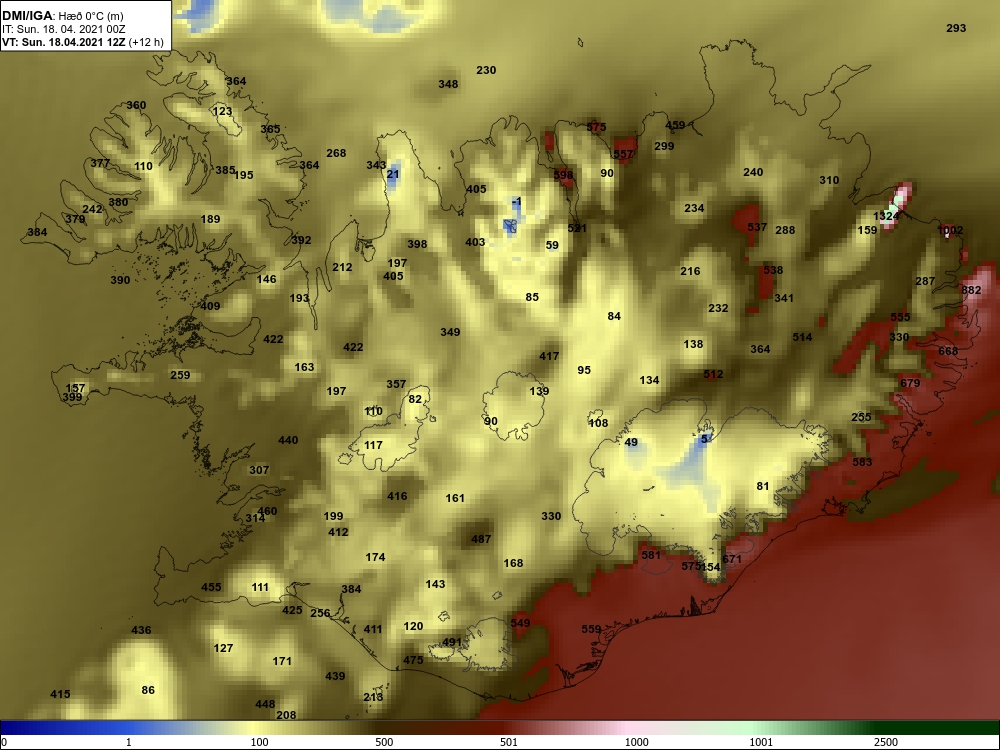The image size is (1000, 750).
Task: Click the map value 392
Action: point(301,241)
